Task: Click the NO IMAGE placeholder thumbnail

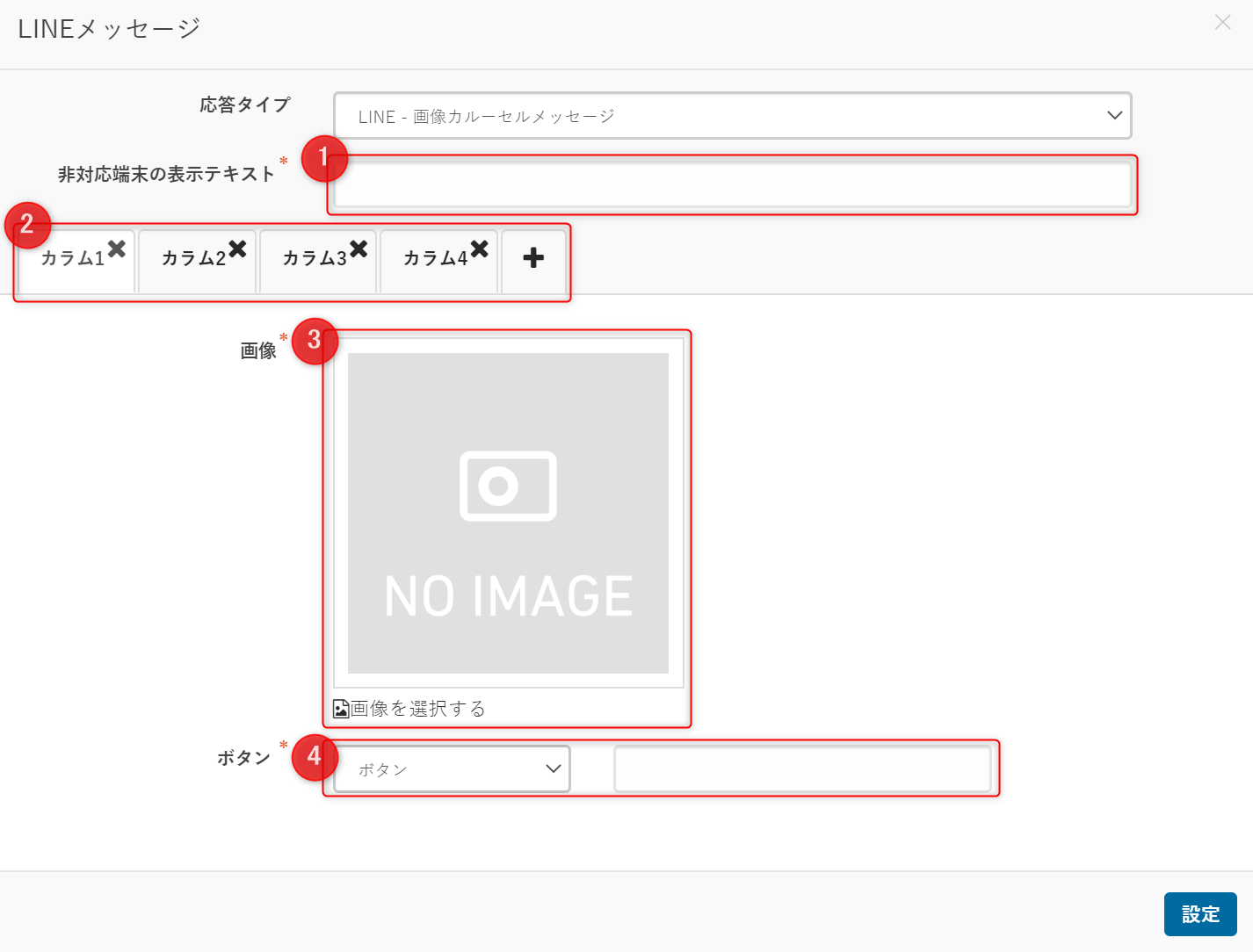Action: (x=508, y=513)
